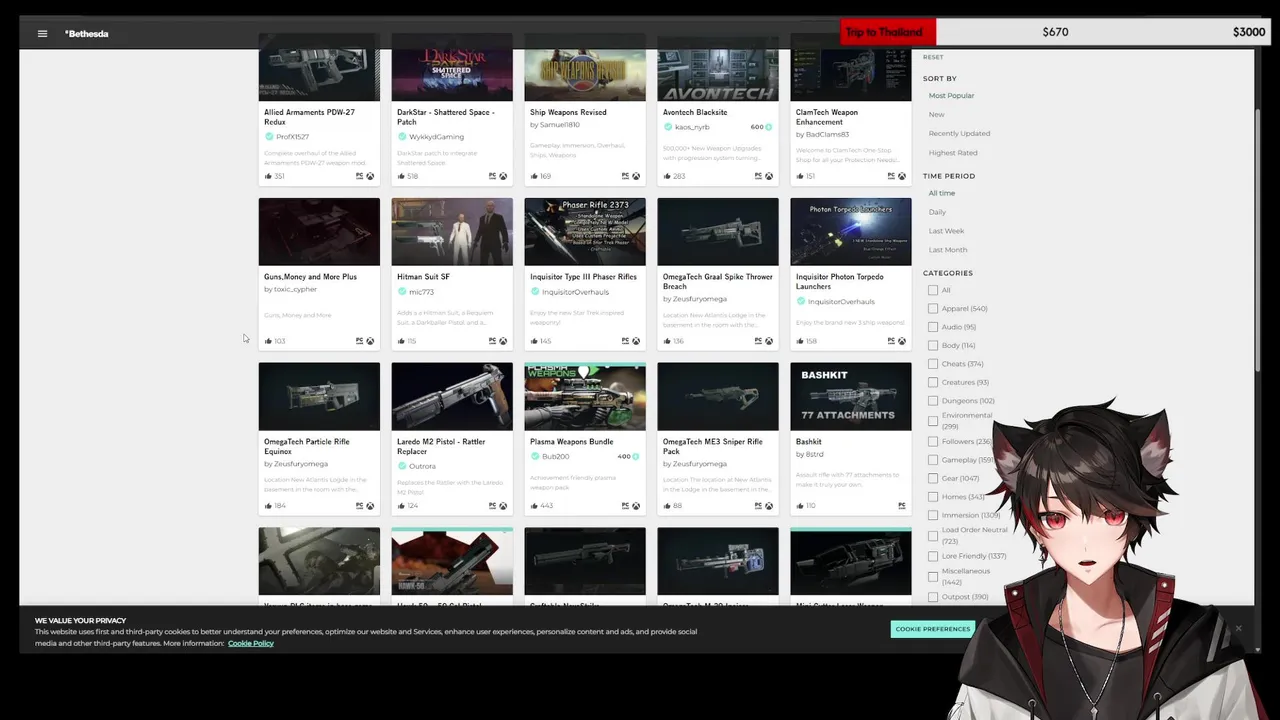Check the Gear (1047) category checkbox

click(x=933, y=478)
